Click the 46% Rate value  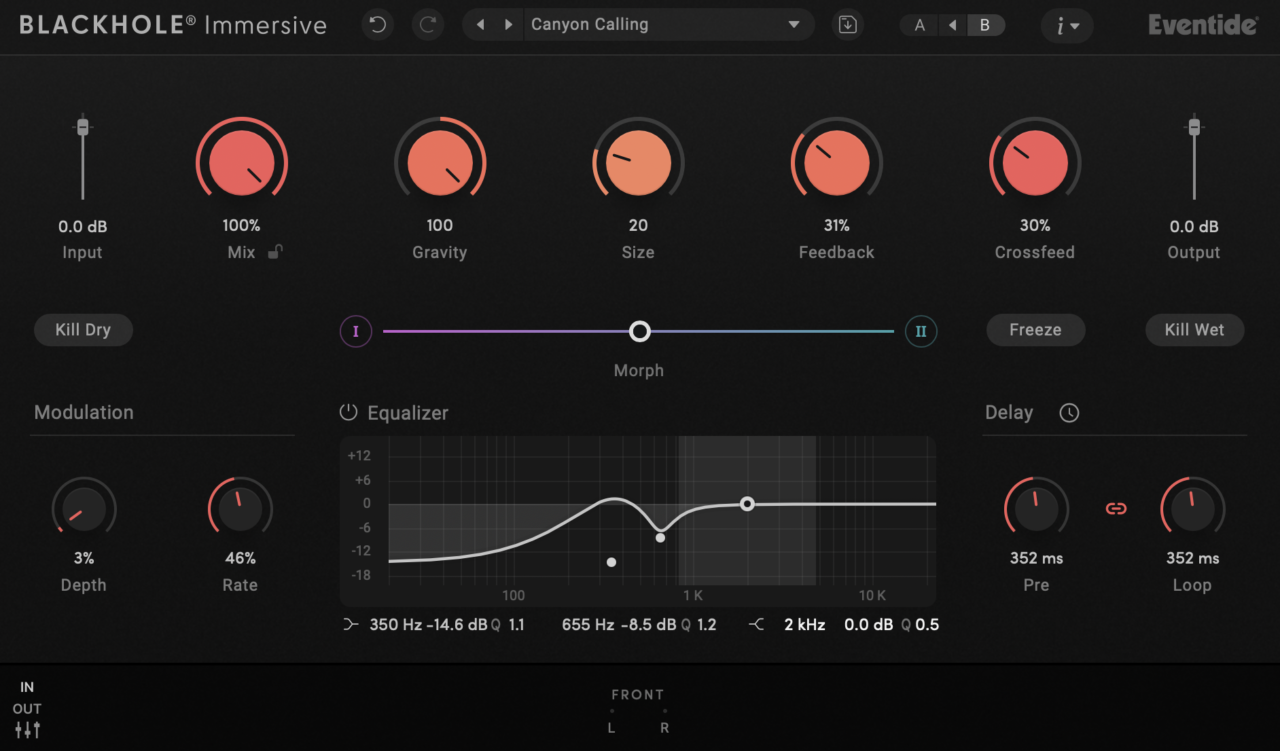tap(240, 558)
